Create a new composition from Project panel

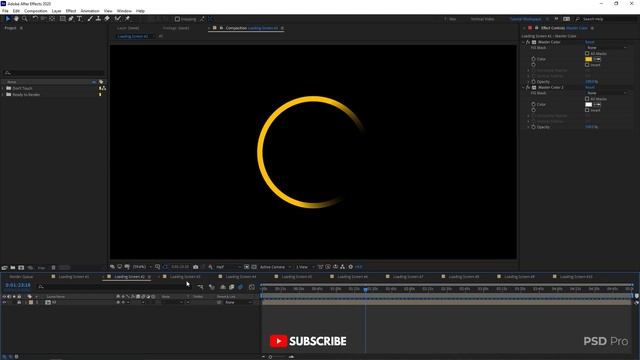tap(21, 268)
